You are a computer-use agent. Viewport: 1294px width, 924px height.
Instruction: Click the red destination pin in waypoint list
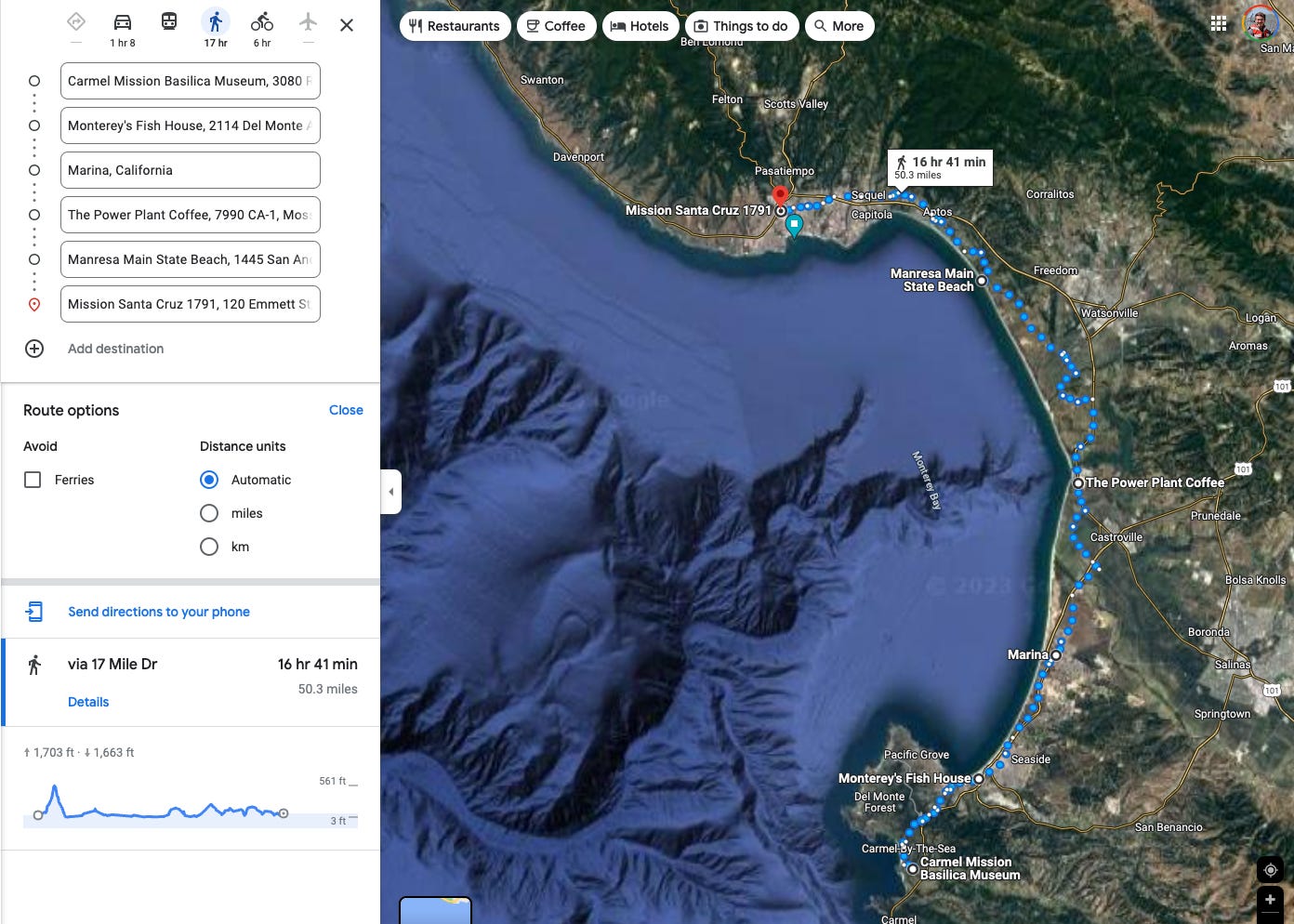tap(34, 305)
